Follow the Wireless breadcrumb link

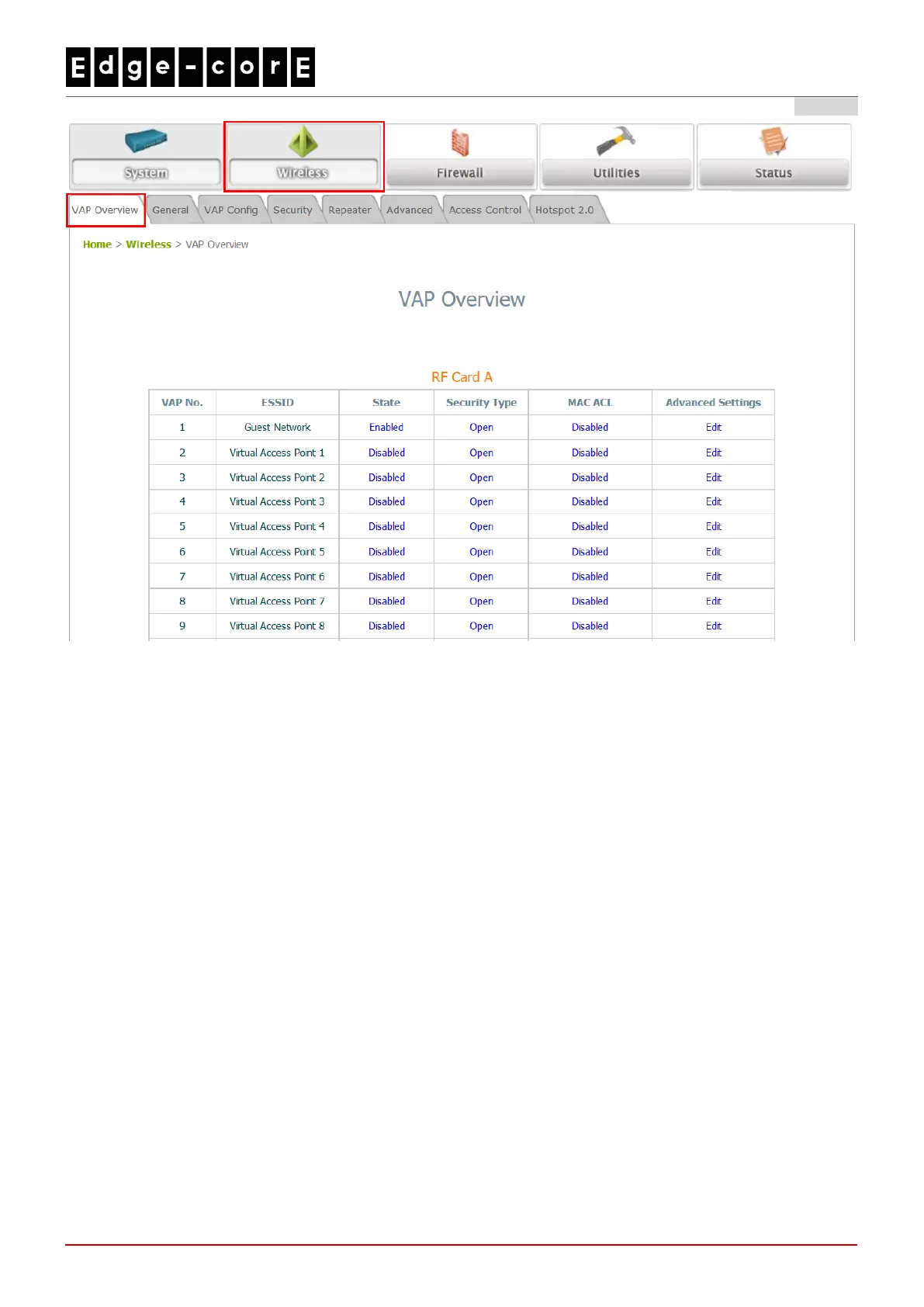tap(148, 244)
